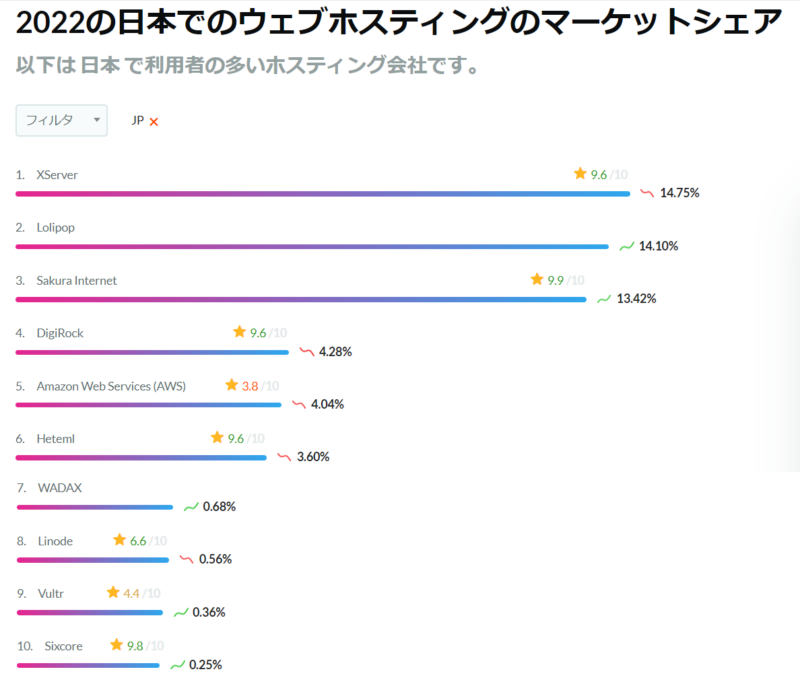
Task: Click XServer's star rating icon
Action: pyautogui.click(x=580, y=173)
